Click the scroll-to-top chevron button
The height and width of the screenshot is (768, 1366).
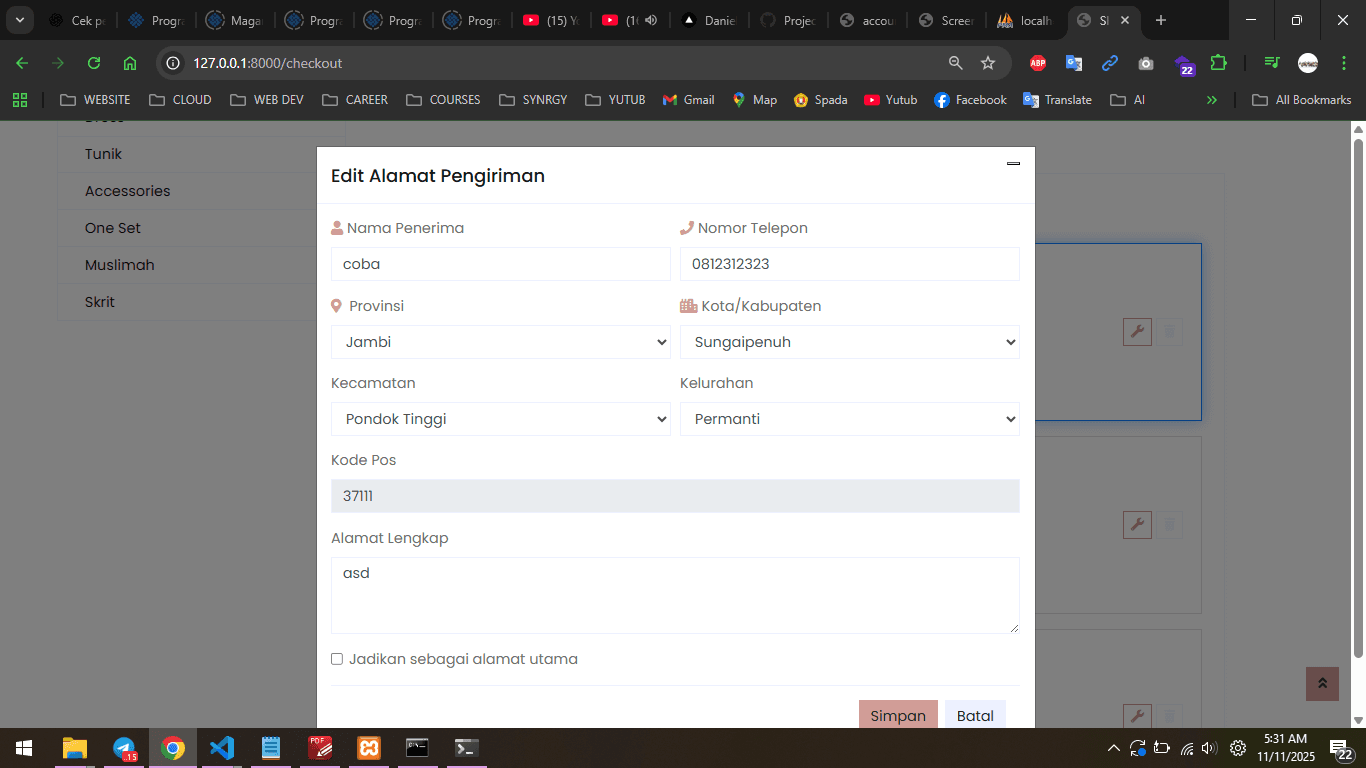tap(1322, 683)
